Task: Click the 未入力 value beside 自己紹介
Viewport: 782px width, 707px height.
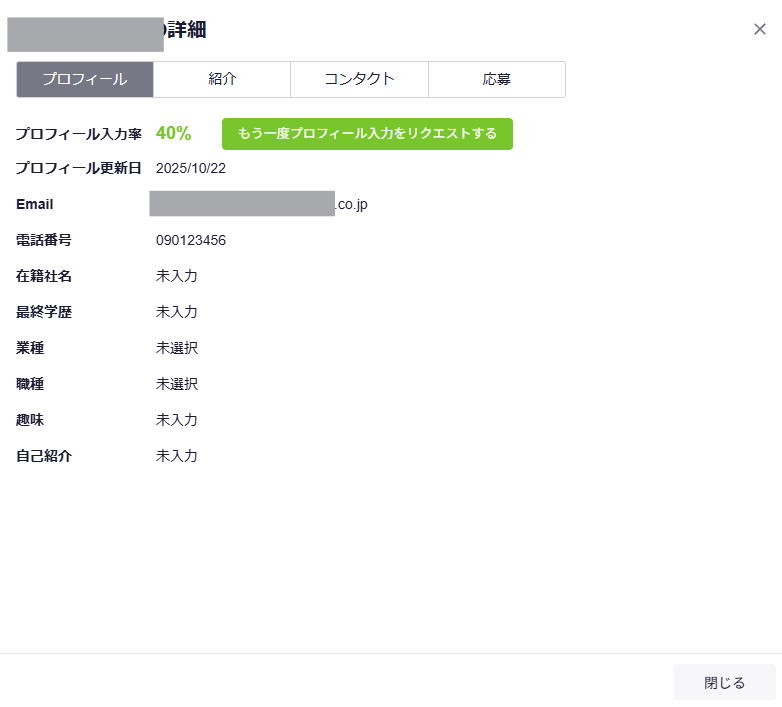Action: 177,456
